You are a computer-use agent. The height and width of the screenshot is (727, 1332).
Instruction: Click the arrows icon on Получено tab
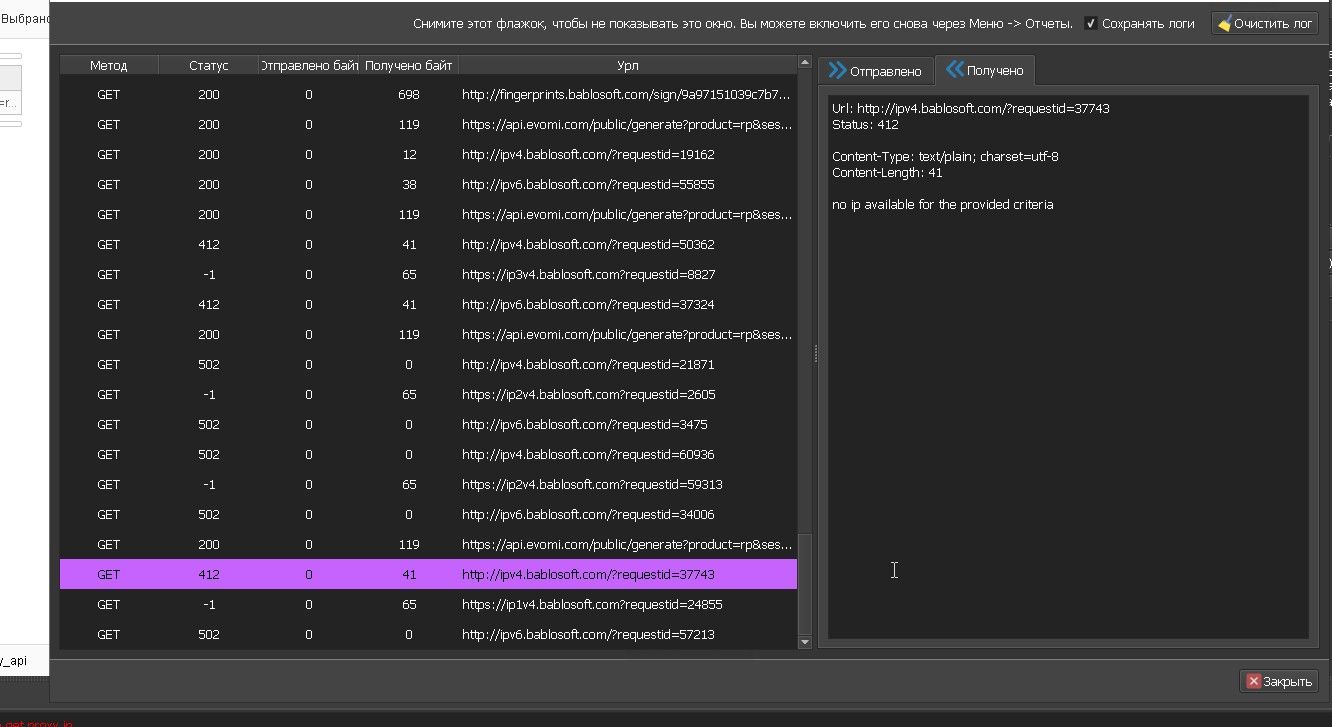955,70
